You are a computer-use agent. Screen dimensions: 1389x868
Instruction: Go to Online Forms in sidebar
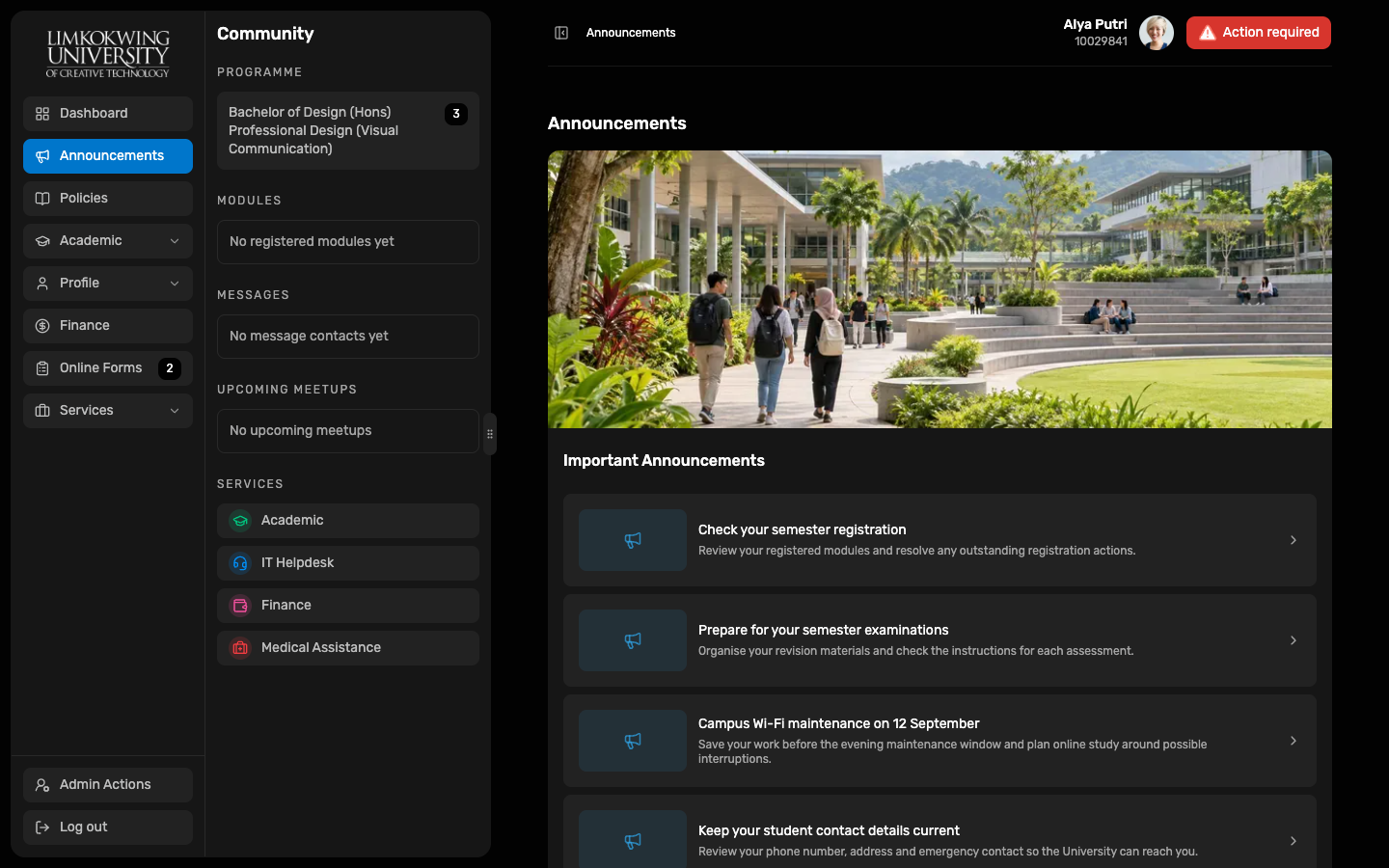click(x=108, y=368)
